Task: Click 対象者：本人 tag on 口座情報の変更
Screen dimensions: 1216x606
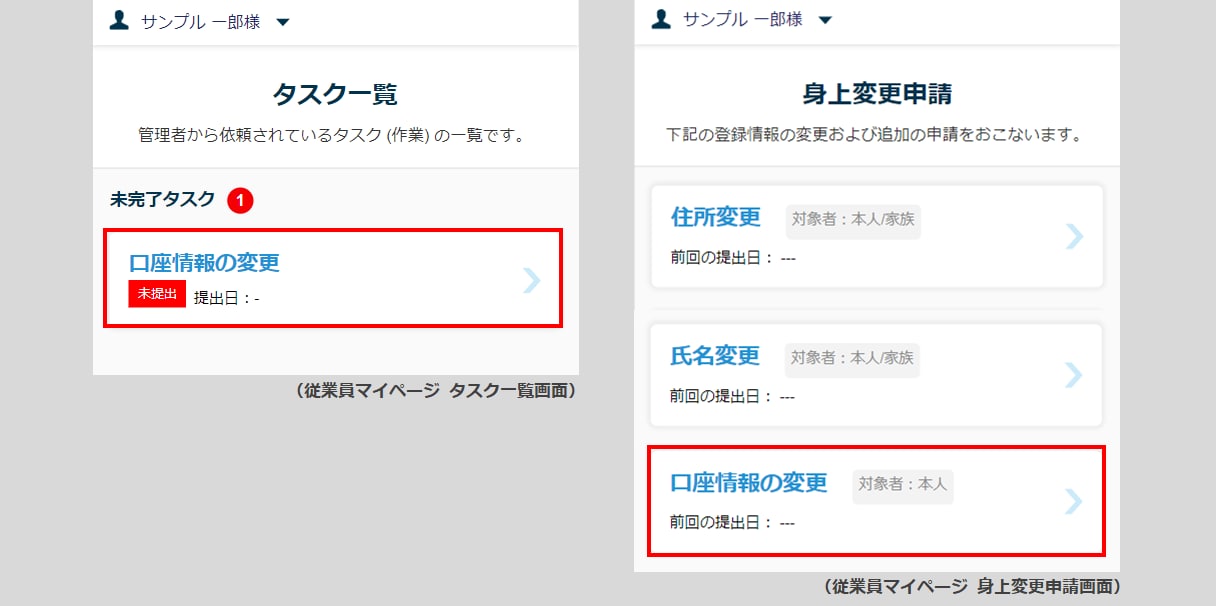Action: click(x=903, y=485)
